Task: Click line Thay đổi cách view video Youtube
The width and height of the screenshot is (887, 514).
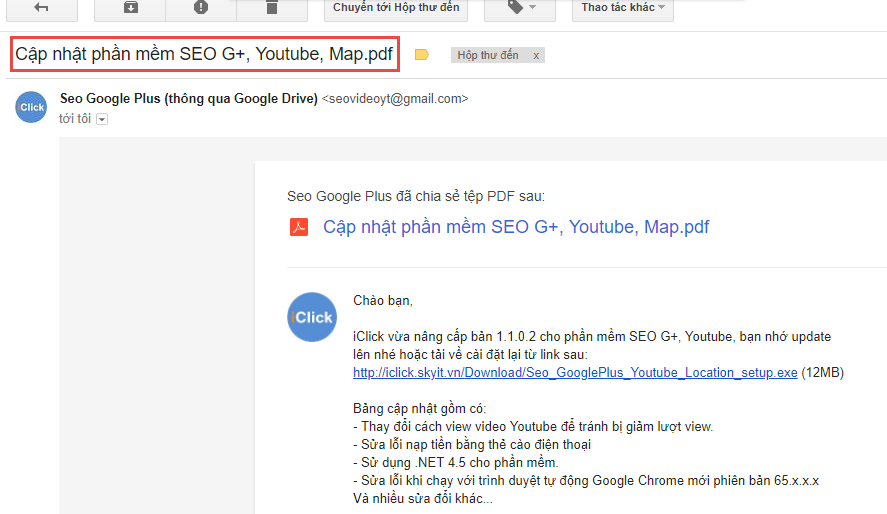Action: click(533, 426)
